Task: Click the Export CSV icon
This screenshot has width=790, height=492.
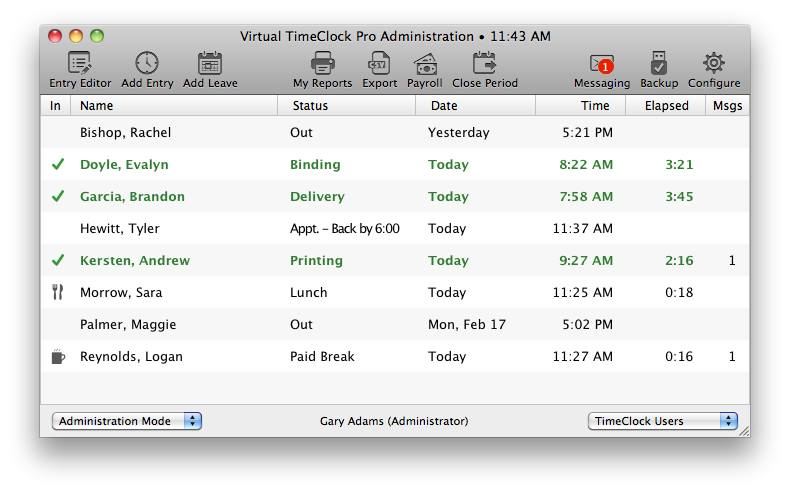Action: [379, 63]
